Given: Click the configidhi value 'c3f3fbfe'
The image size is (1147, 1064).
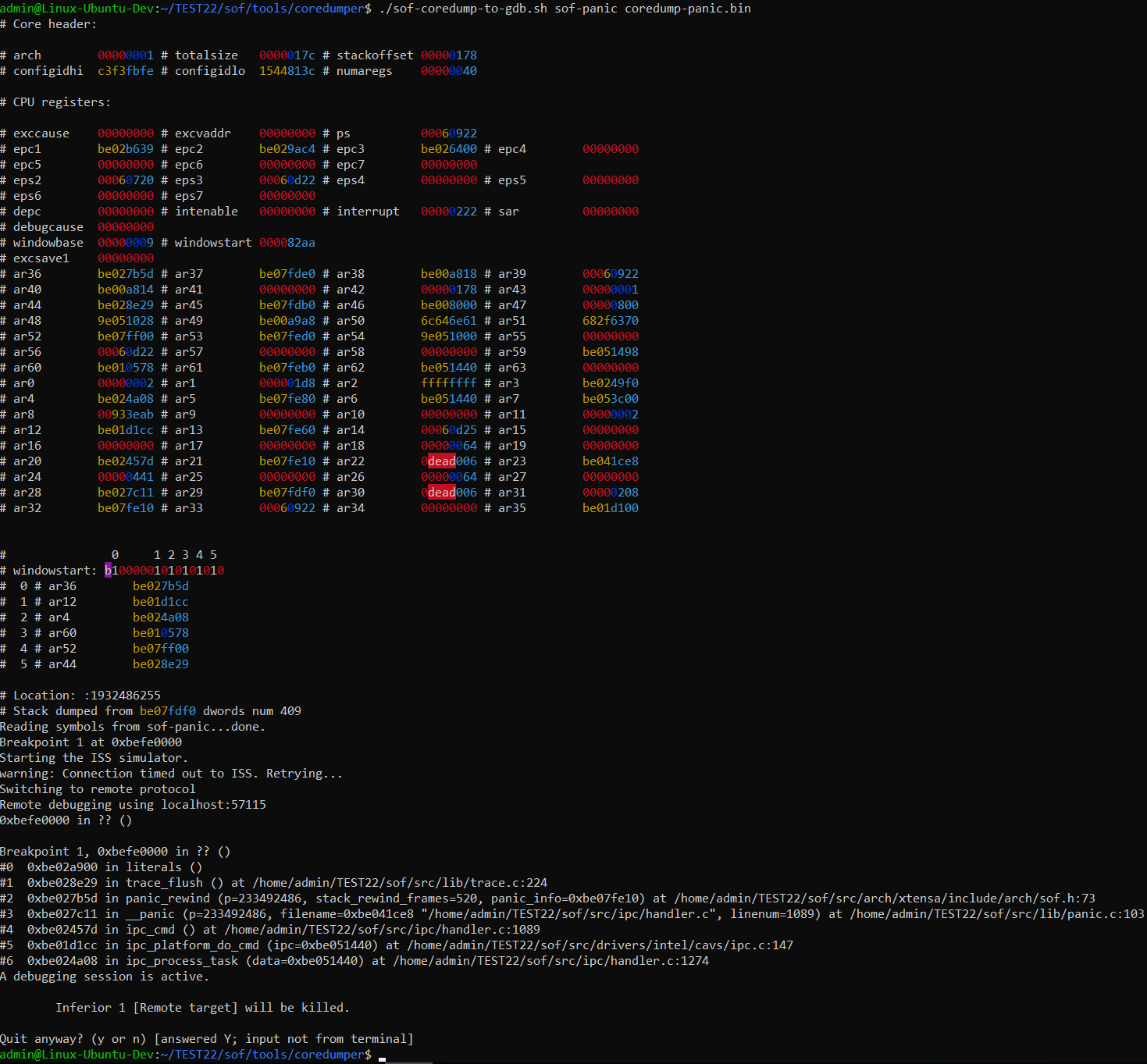Looking at the screenshot, I should click(x=126, y=71).
